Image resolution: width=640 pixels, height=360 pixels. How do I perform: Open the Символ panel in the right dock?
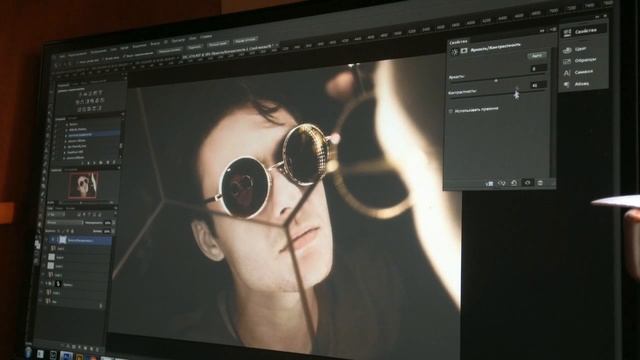pyautogui.click(x=578, y=73)
